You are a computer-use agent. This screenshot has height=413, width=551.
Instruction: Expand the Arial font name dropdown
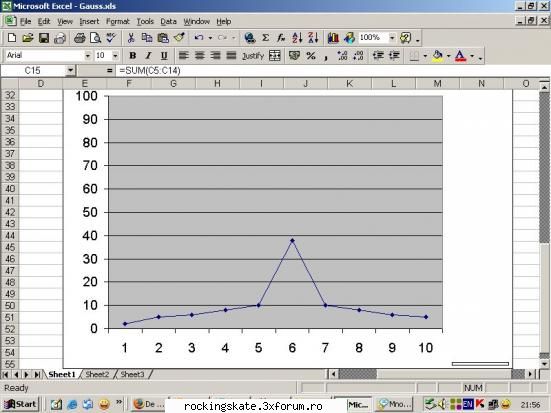tap(87, 56)
